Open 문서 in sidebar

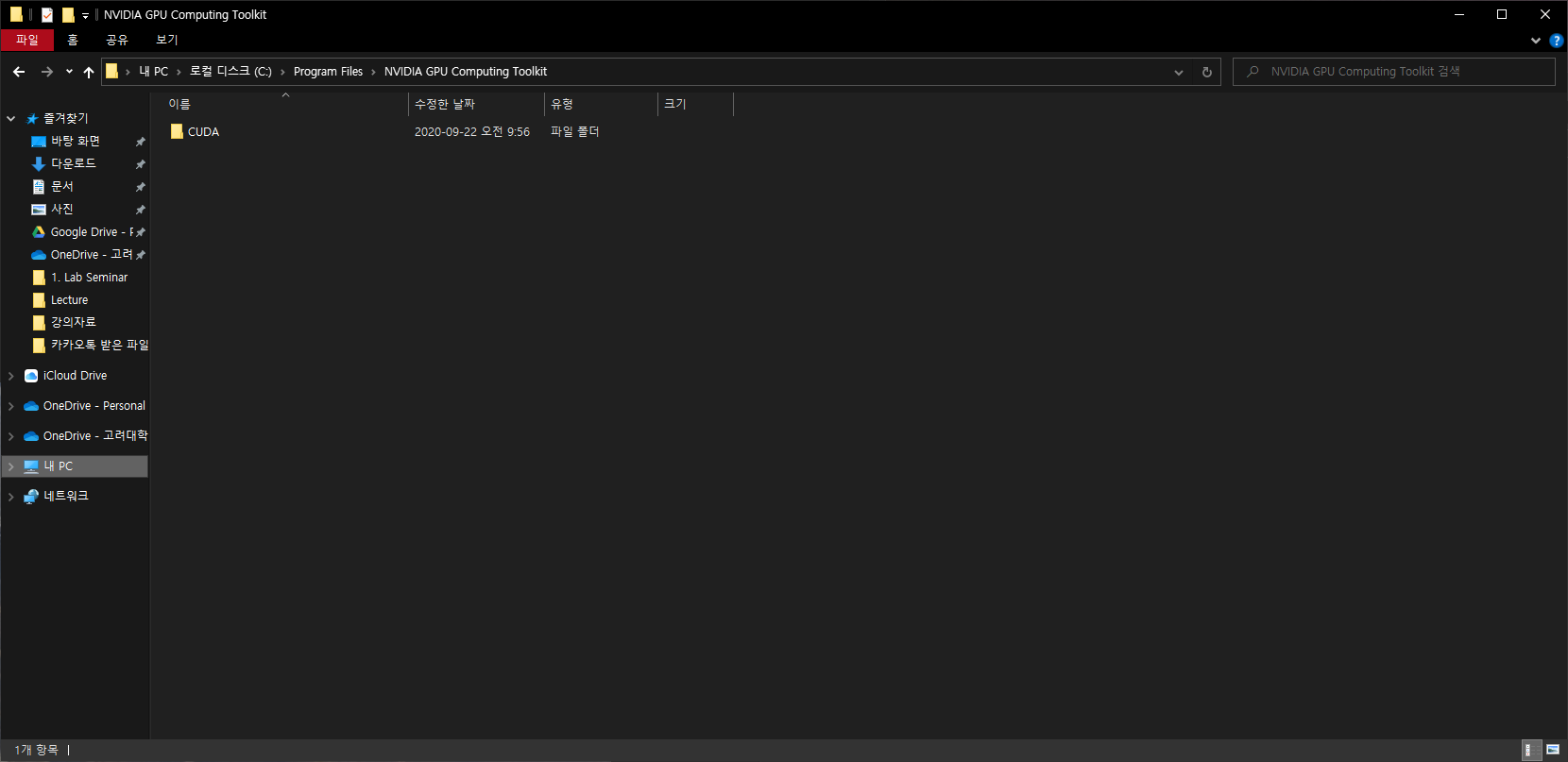62,187
